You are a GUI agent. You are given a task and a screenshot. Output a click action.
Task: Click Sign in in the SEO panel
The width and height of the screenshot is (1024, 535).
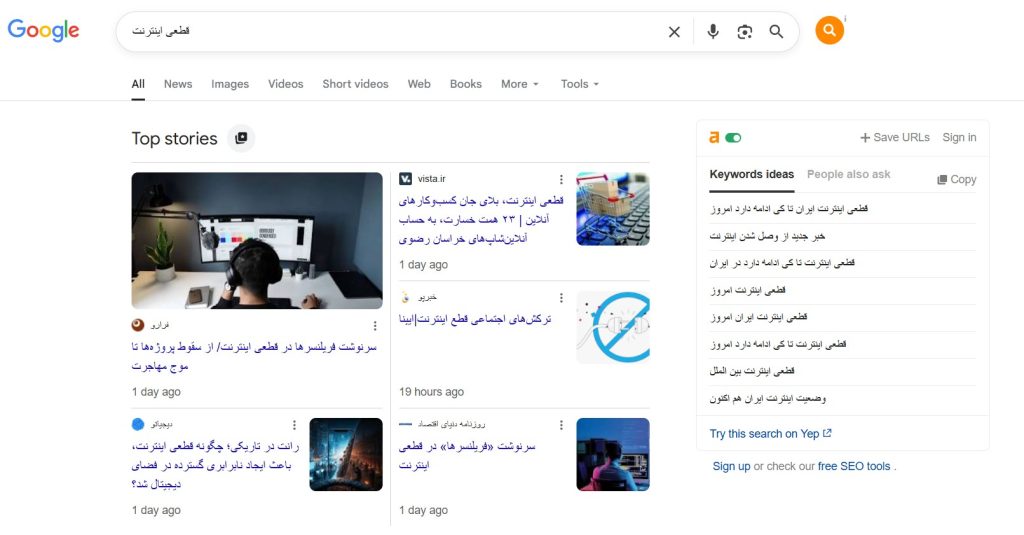(959, 138)
